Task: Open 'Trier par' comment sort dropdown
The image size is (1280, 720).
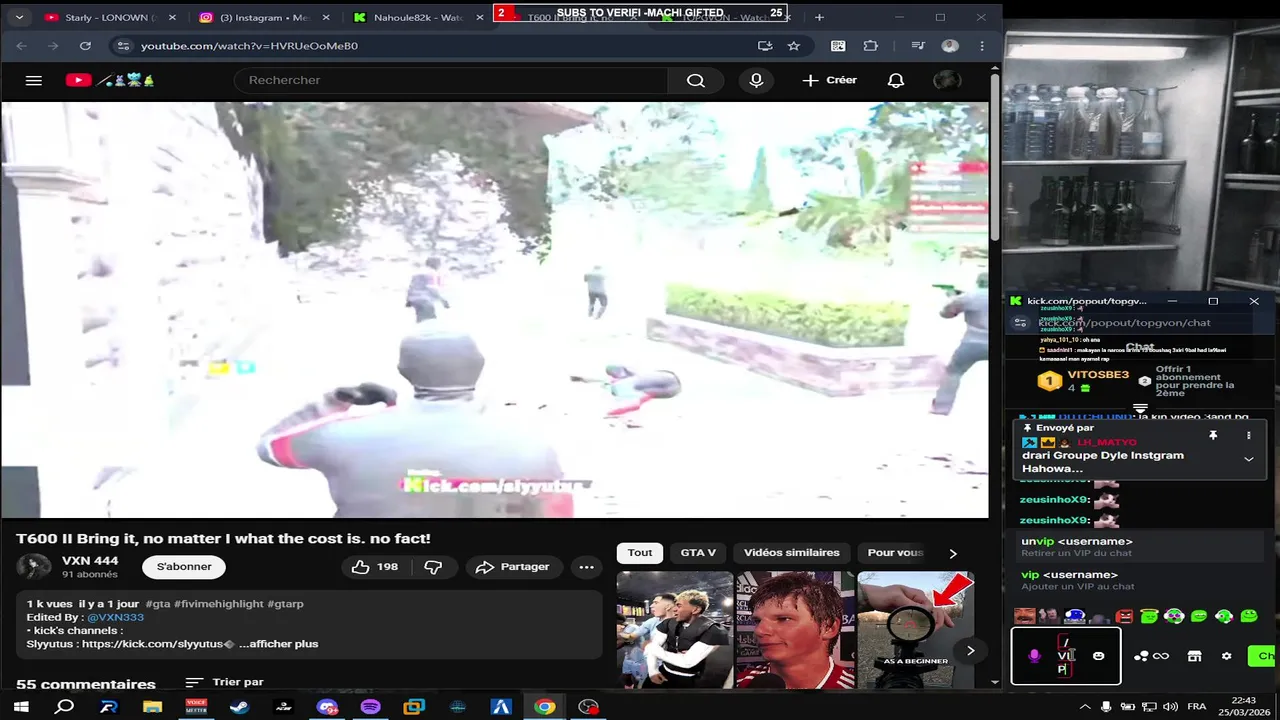Action: pos(225,682)
